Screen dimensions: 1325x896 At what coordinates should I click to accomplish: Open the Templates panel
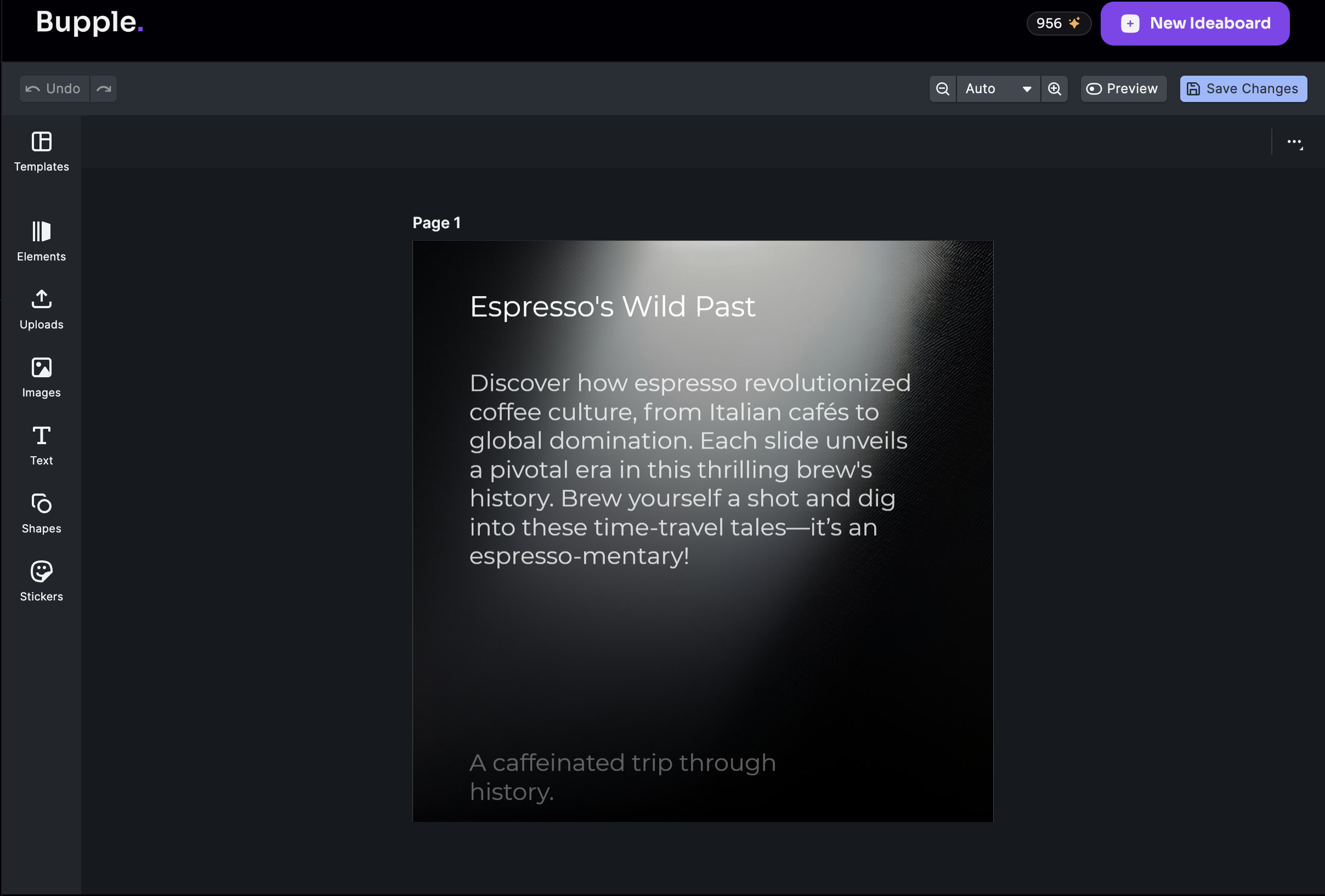[41, 151]
